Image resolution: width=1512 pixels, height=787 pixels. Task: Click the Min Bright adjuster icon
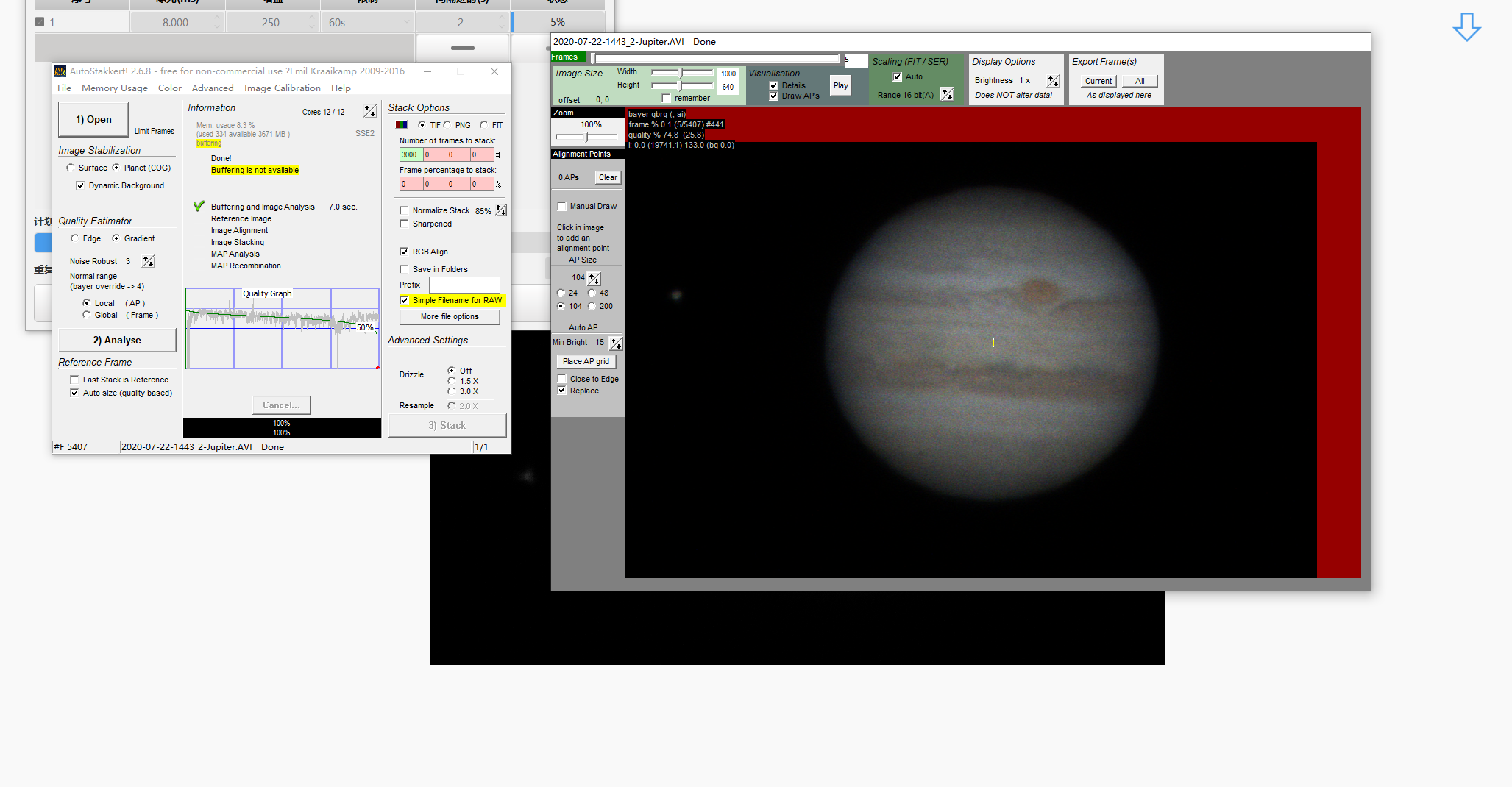point(617,343)
